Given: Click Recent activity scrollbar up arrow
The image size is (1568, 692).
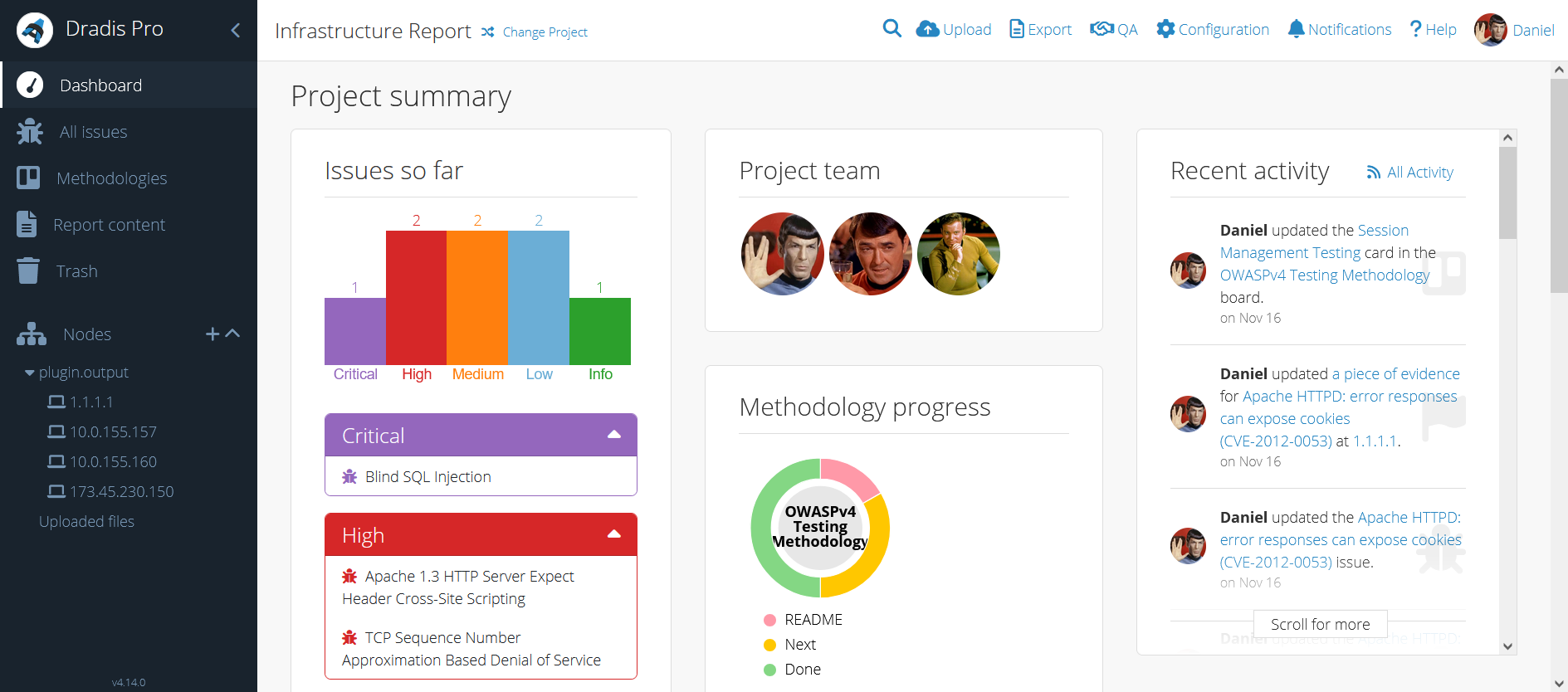Looking at the screenshot, I should click(1508, 138).
